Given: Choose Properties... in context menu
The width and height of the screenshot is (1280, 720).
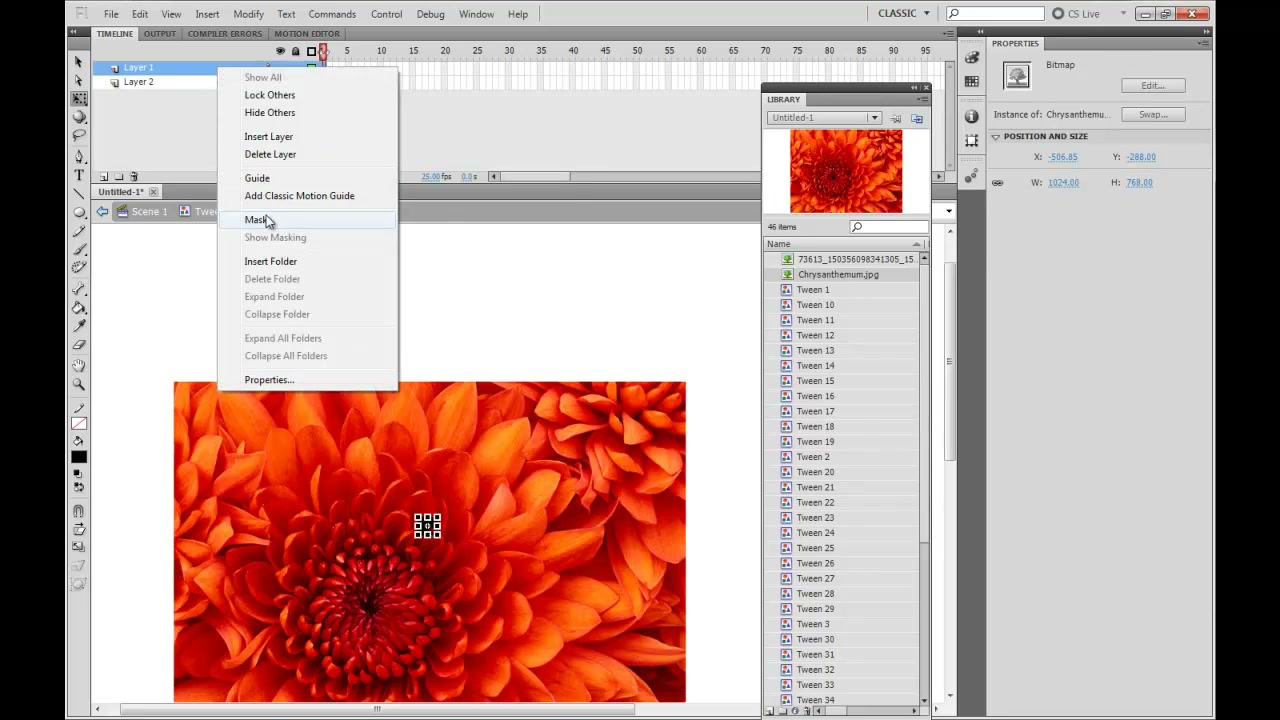Looking at the screenshot, I should coord(269,380).
